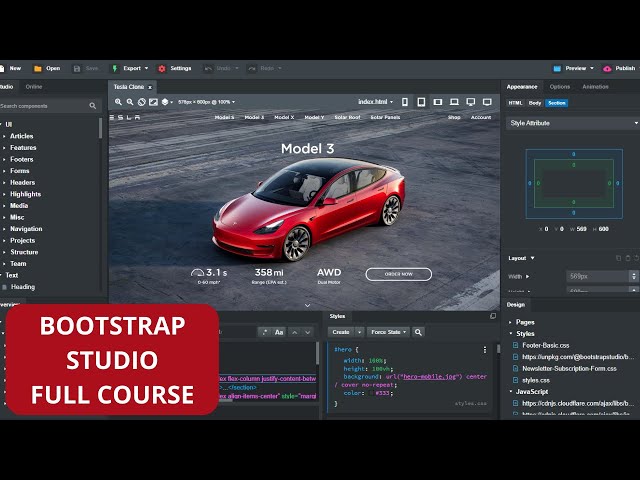
Task: Switch stage to widescreen monitor size
Action: coord(487,102)
